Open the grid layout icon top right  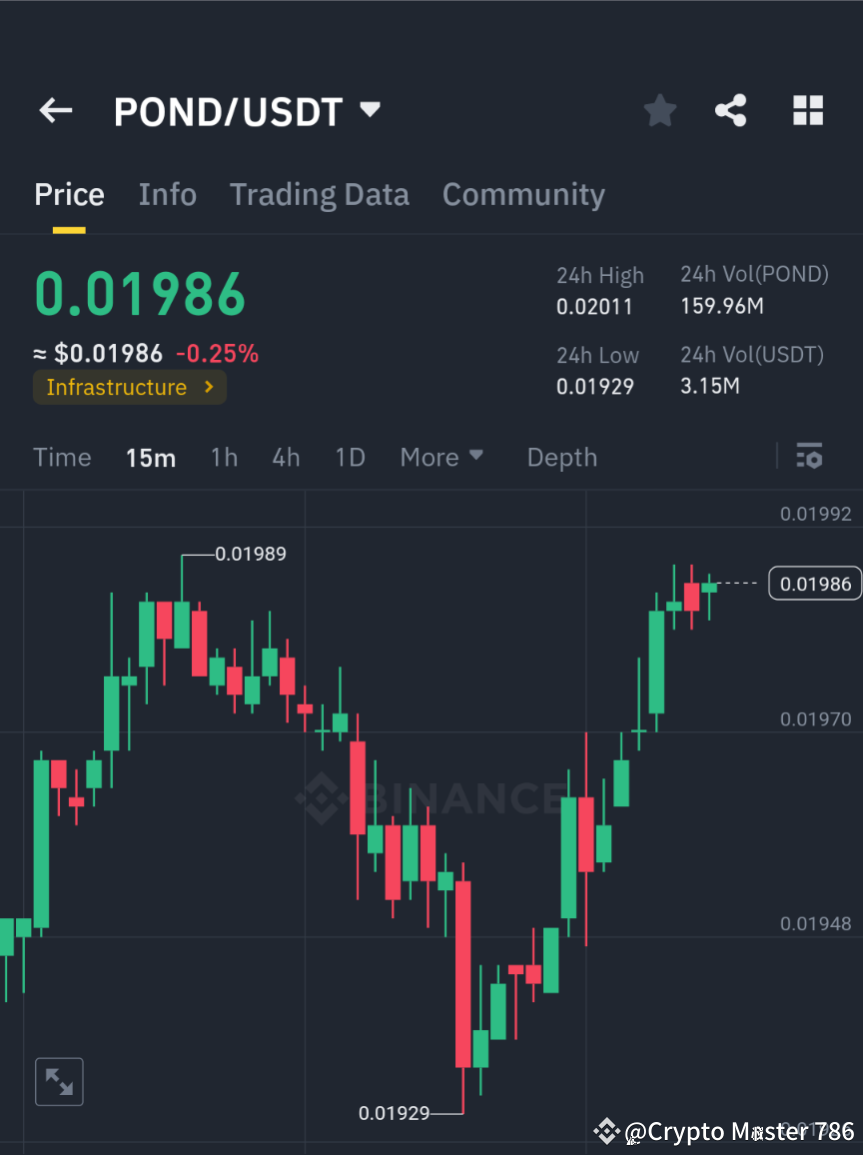807,110
